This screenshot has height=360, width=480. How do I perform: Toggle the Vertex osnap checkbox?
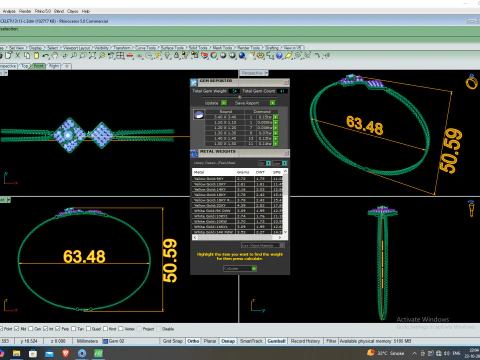pyautogui.click(x=121, y=329)
